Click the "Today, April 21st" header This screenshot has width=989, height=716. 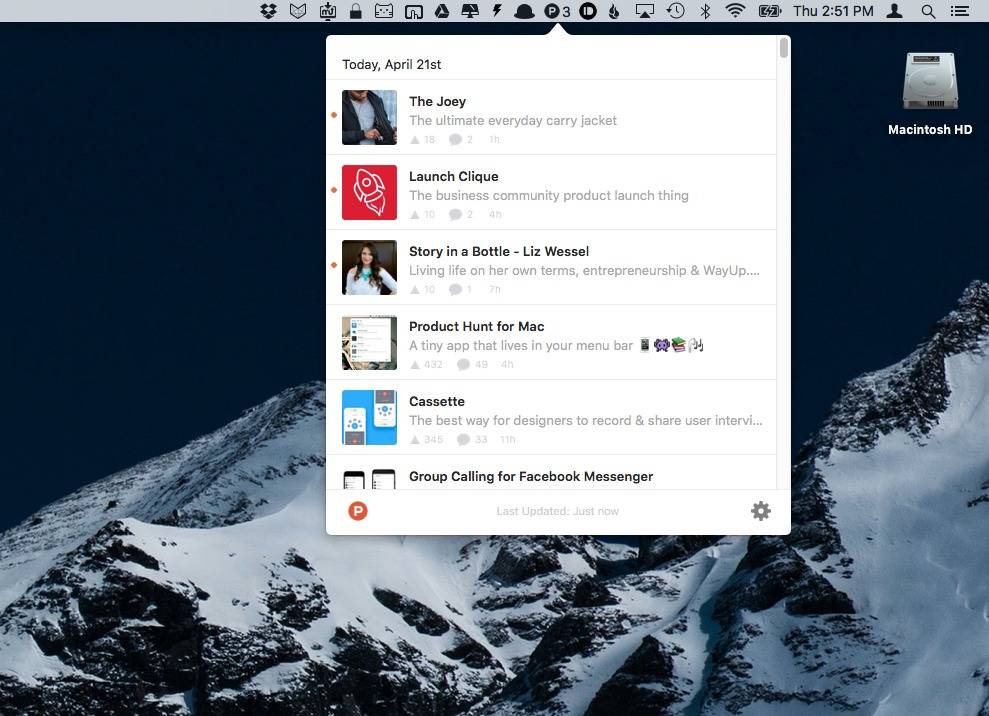click(392, 64)
